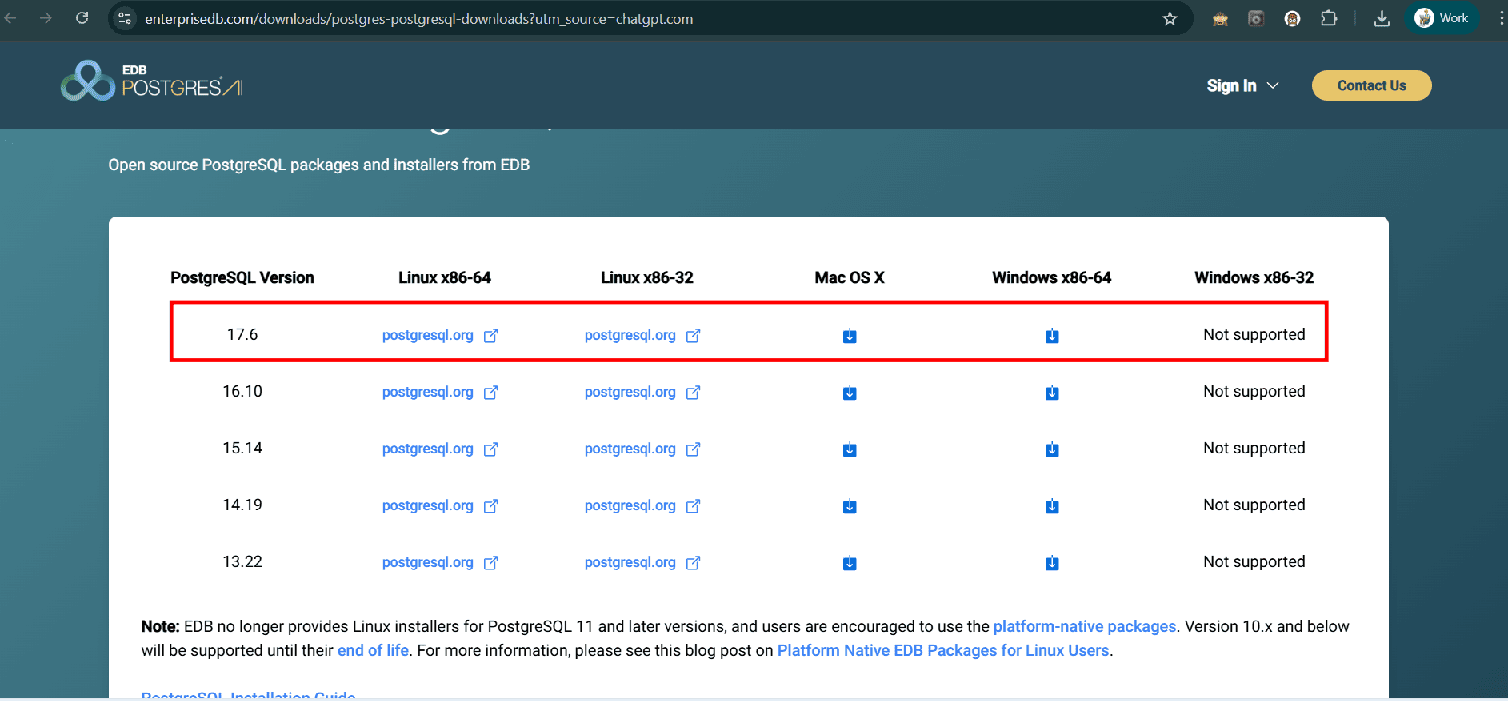Open the gold crown extension icon

[x=1220, y=19]
